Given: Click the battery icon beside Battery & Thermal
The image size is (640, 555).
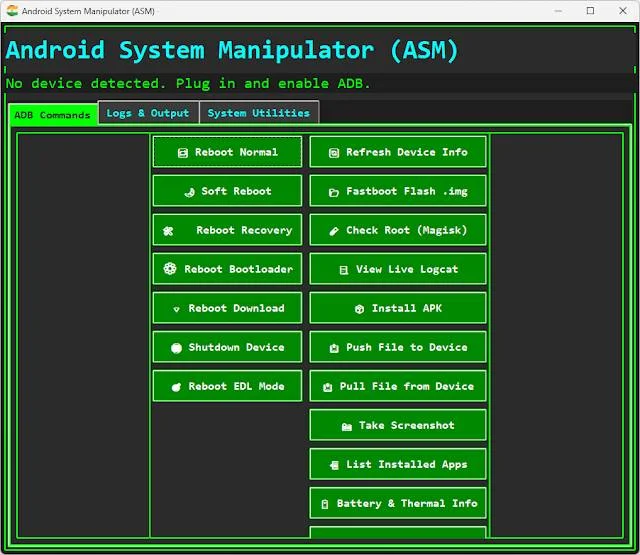Looking at the screenshot, I should click(325, 504).
